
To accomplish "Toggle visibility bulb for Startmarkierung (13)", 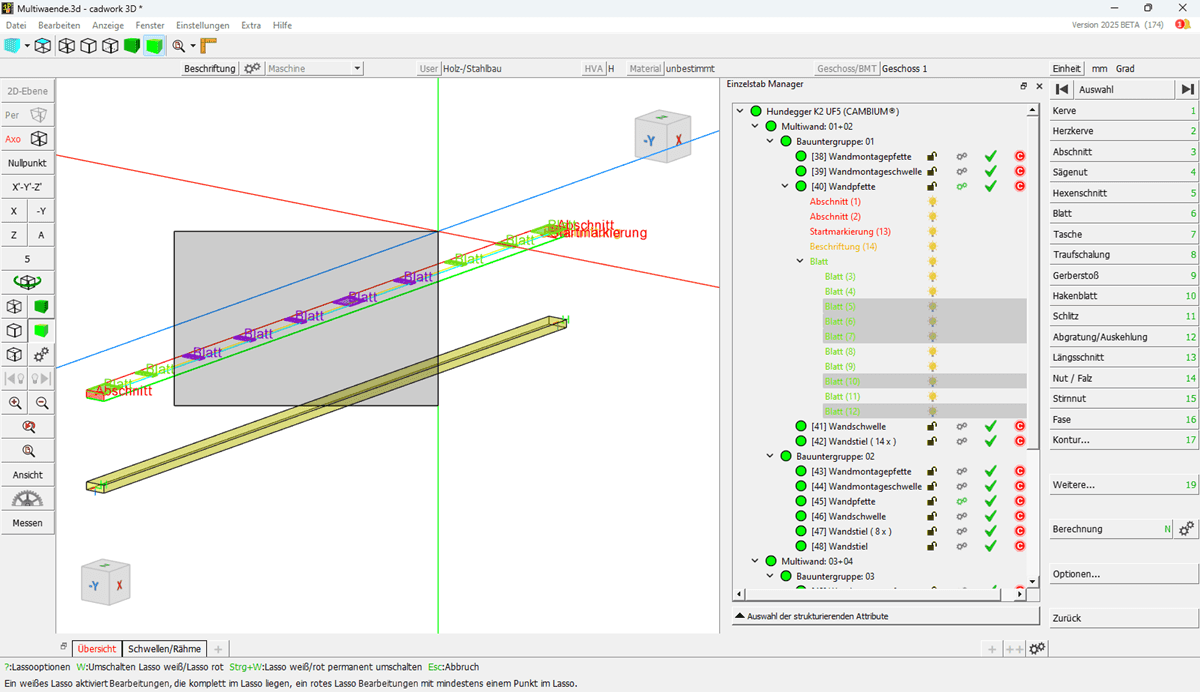I will tap(932, 232).
